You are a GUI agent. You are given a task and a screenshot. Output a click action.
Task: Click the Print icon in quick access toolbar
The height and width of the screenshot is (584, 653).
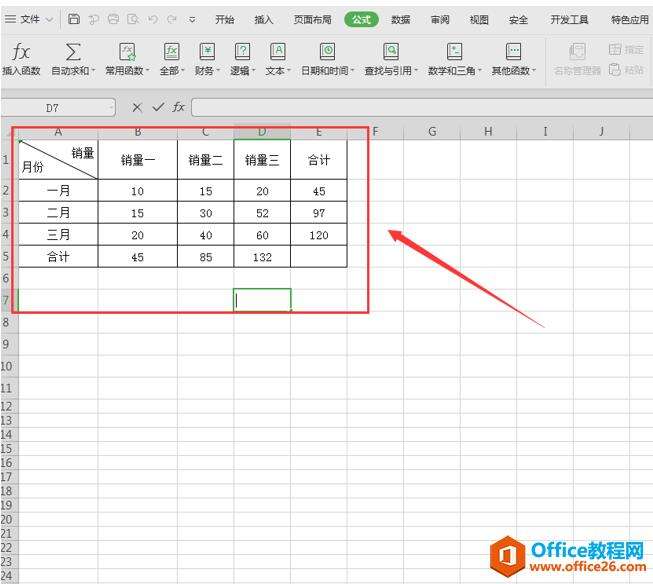click(113, 19)
